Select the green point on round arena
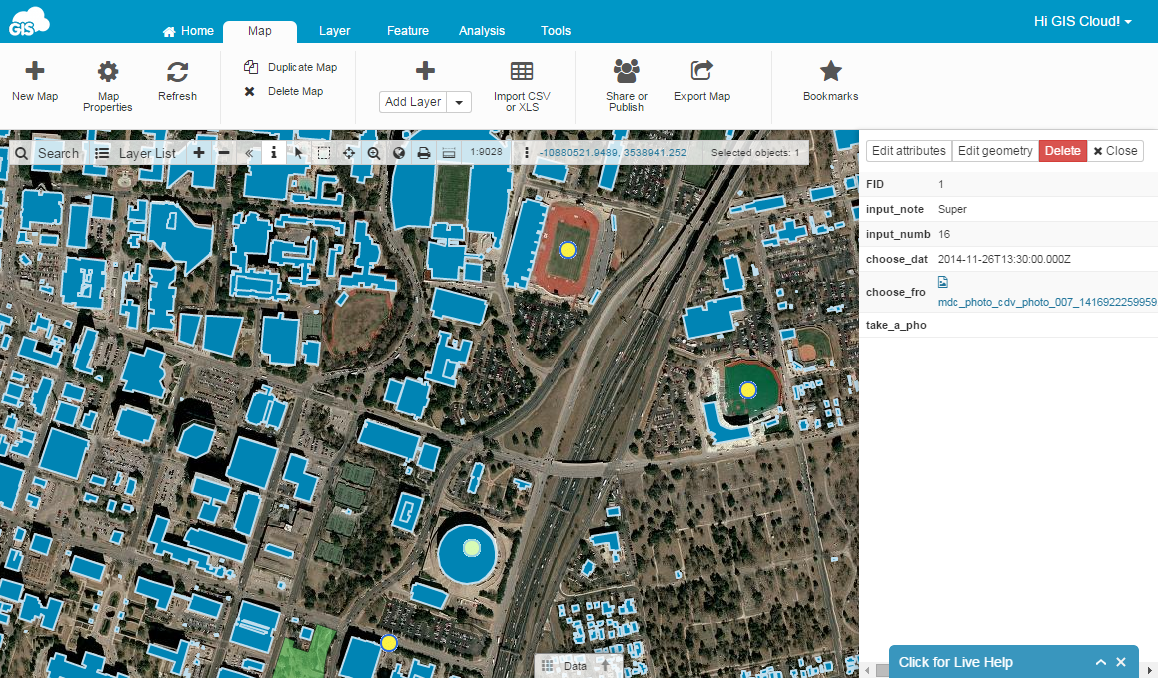1158x678 pixels. [x=471, y=548]
